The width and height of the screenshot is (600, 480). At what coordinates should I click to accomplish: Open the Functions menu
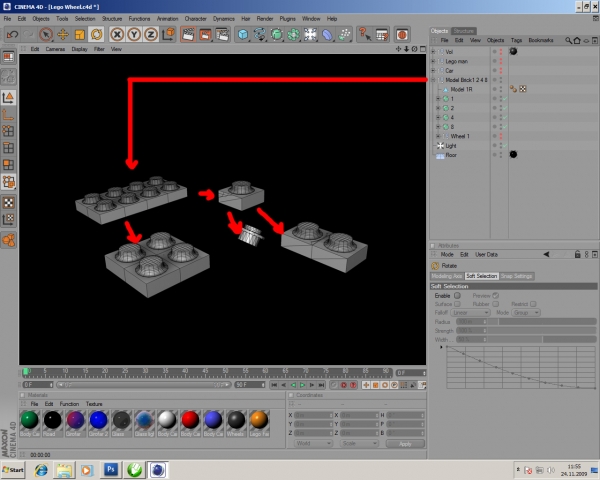coord(139,19)
